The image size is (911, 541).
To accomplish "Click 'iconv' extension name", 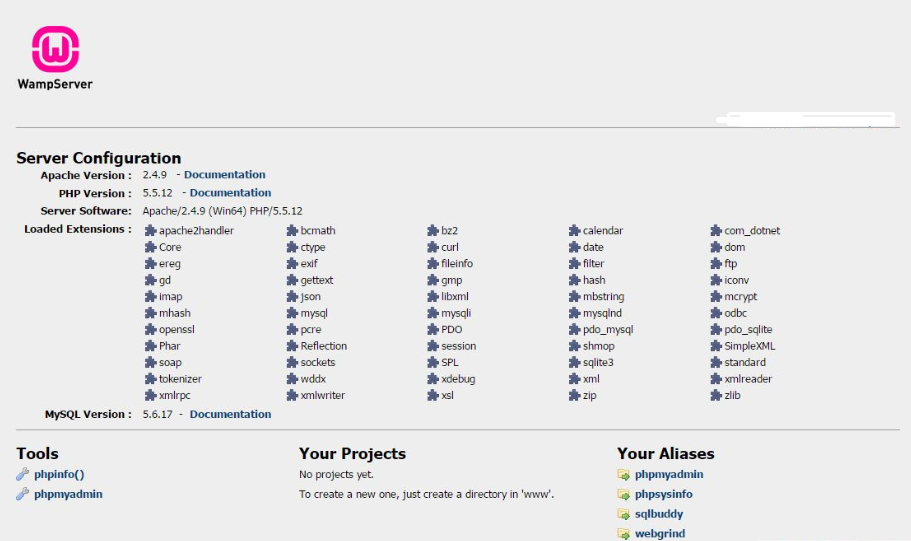I will point(737,280).
